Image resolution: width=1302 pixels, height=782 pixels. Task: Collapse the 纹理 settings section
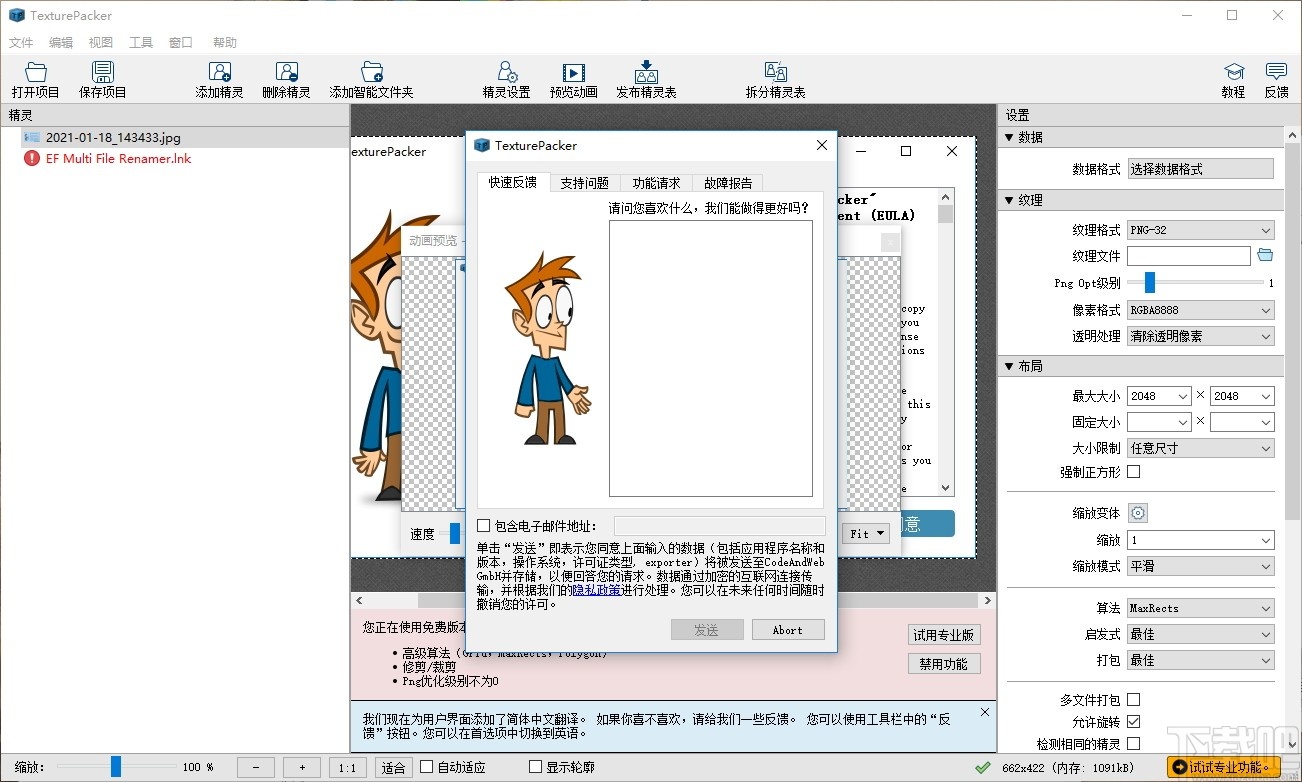point(1009,200)
